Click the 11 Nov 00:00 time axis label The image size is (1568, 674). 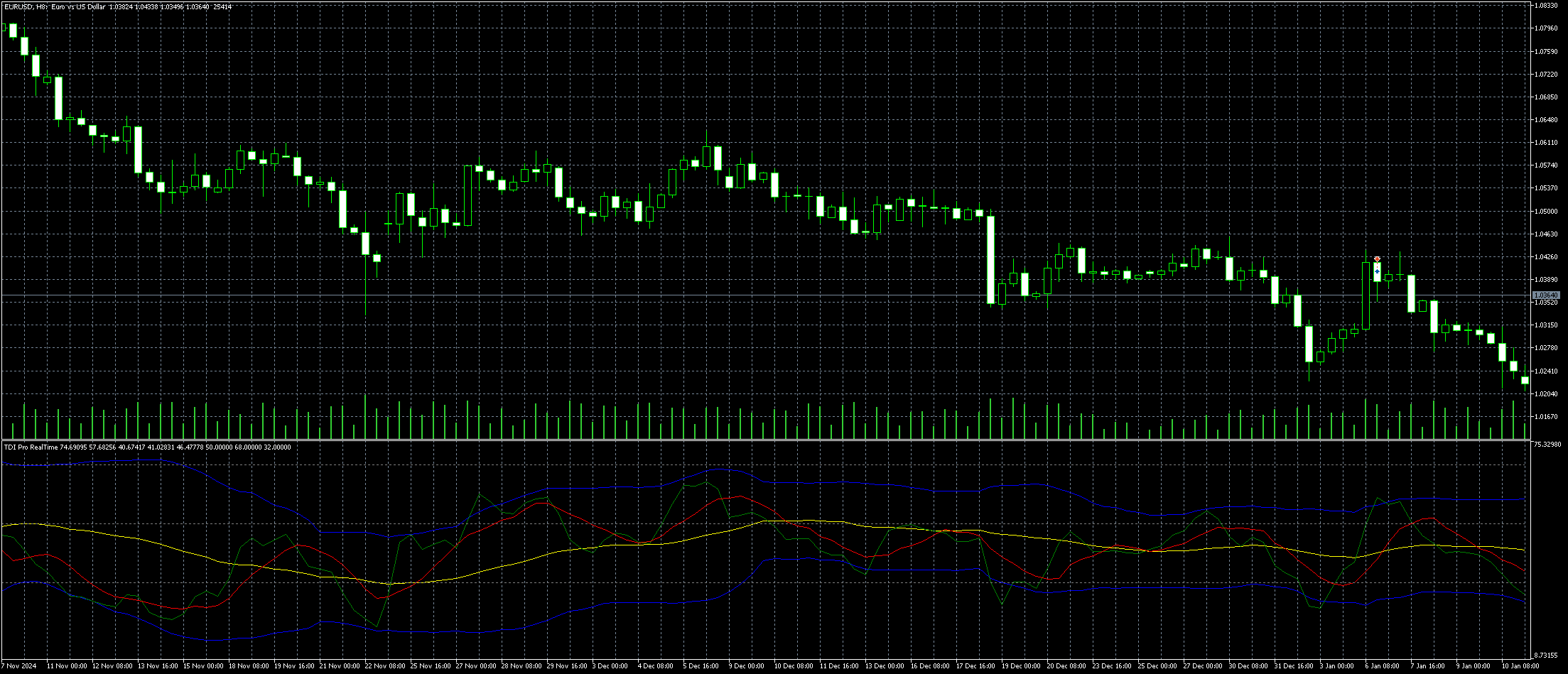[67, 666]
